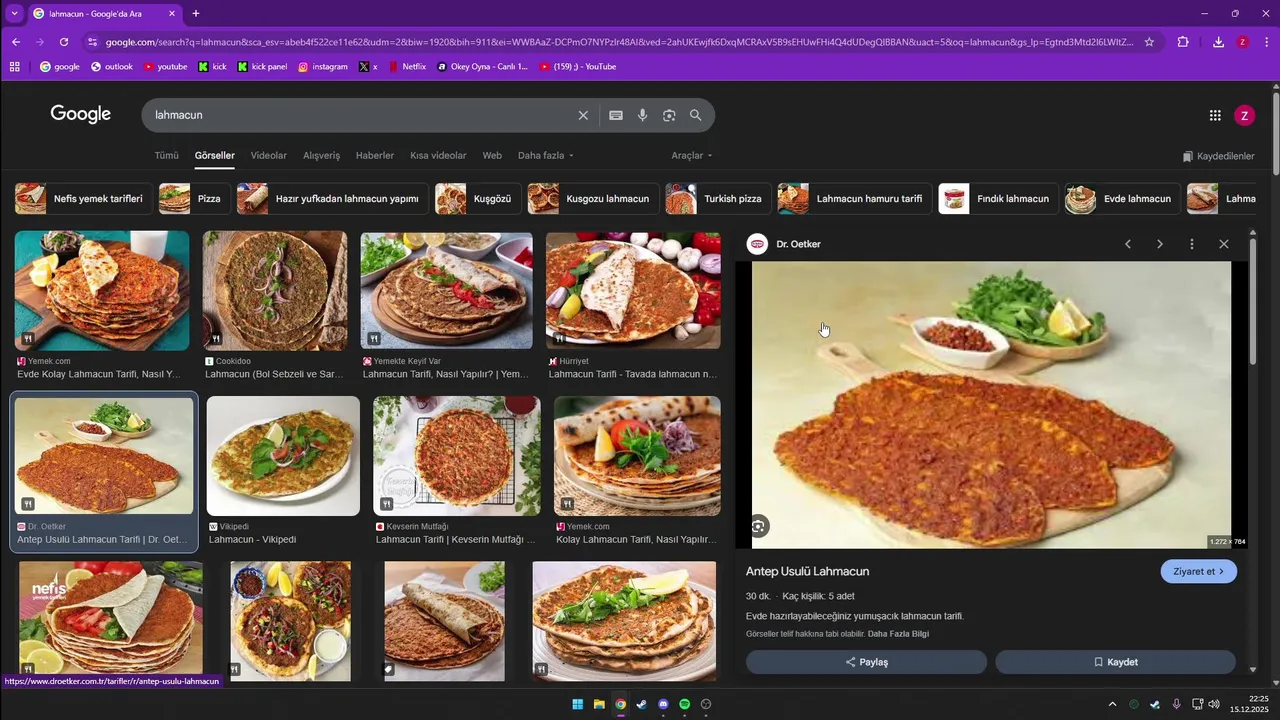
Task: Switch to the Web tab
Action: click(492, 156)
